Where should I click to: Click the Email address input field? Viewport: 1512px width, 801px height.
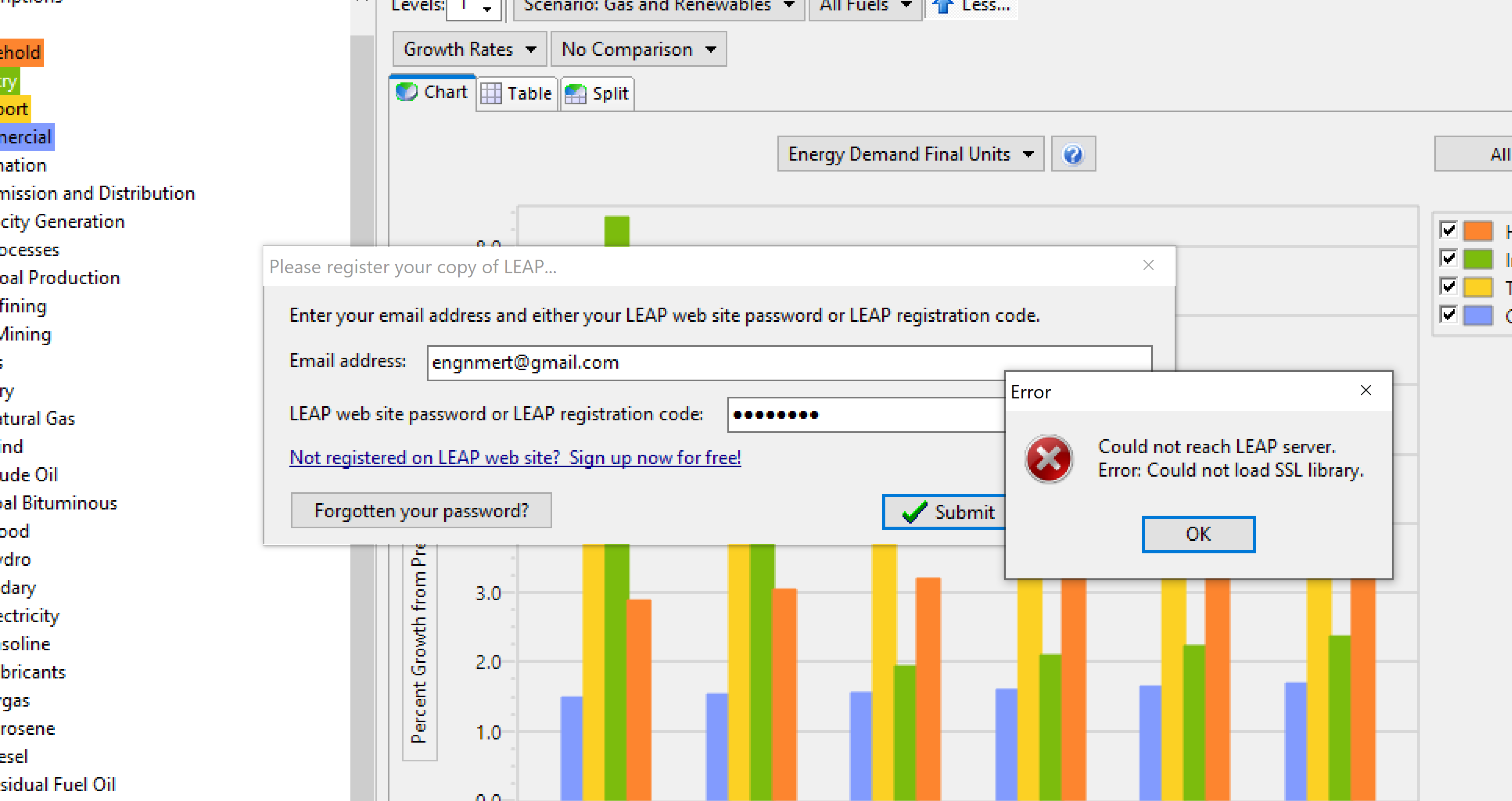(789, 363)
